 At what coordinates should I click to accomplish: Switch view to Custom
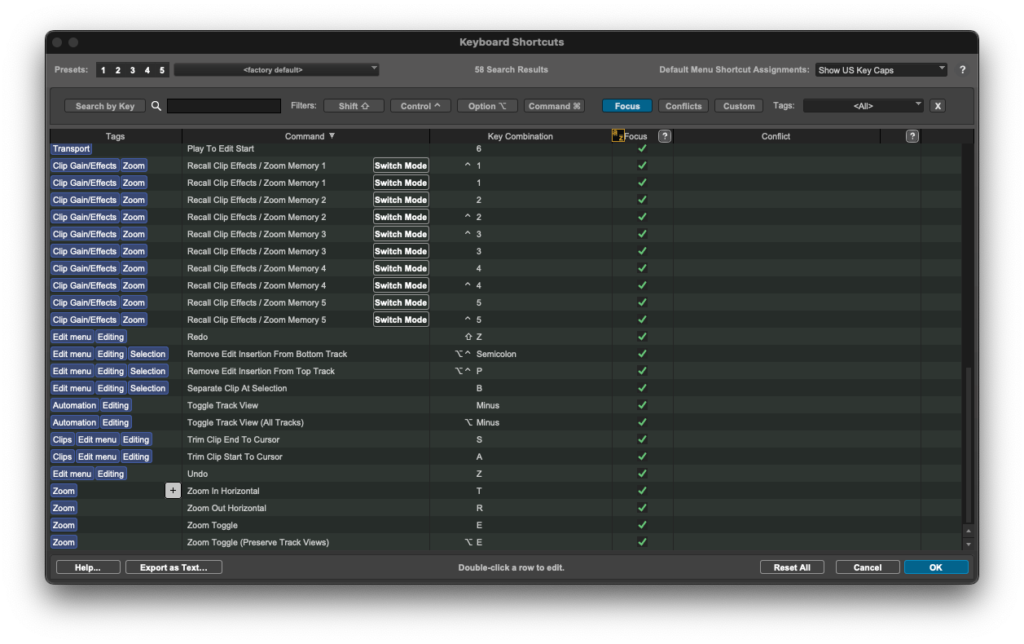(x=739, y=105)
